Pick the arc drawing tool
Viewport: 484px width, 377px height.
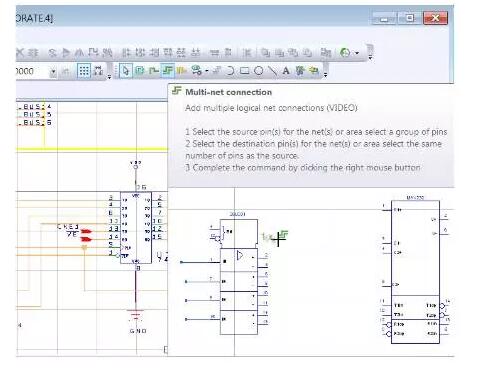pyautogui.click(x=230, y=71)
